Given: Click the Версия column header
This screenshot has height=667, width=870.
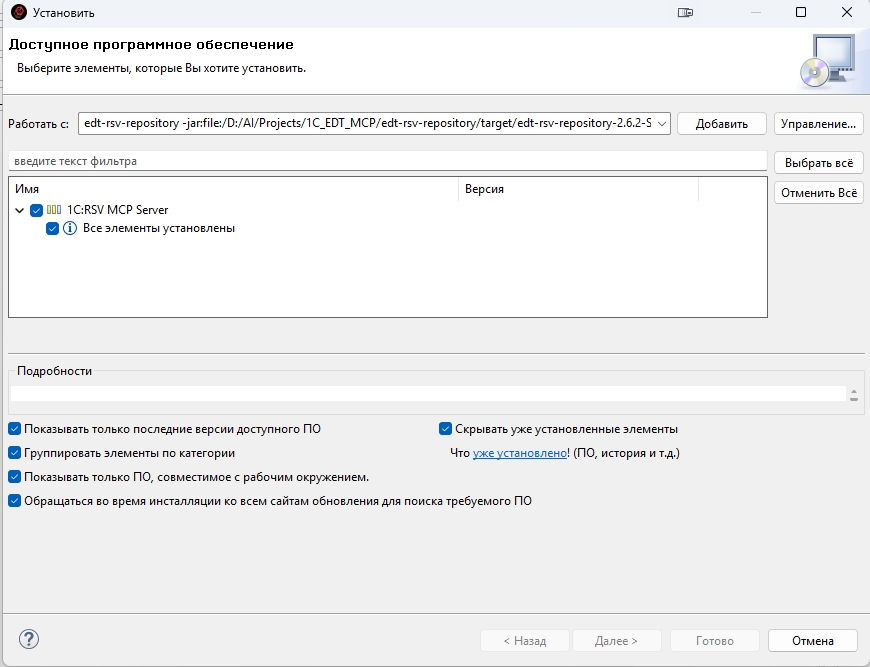Looking at the screenshot, I should click(x=577, y=189).
